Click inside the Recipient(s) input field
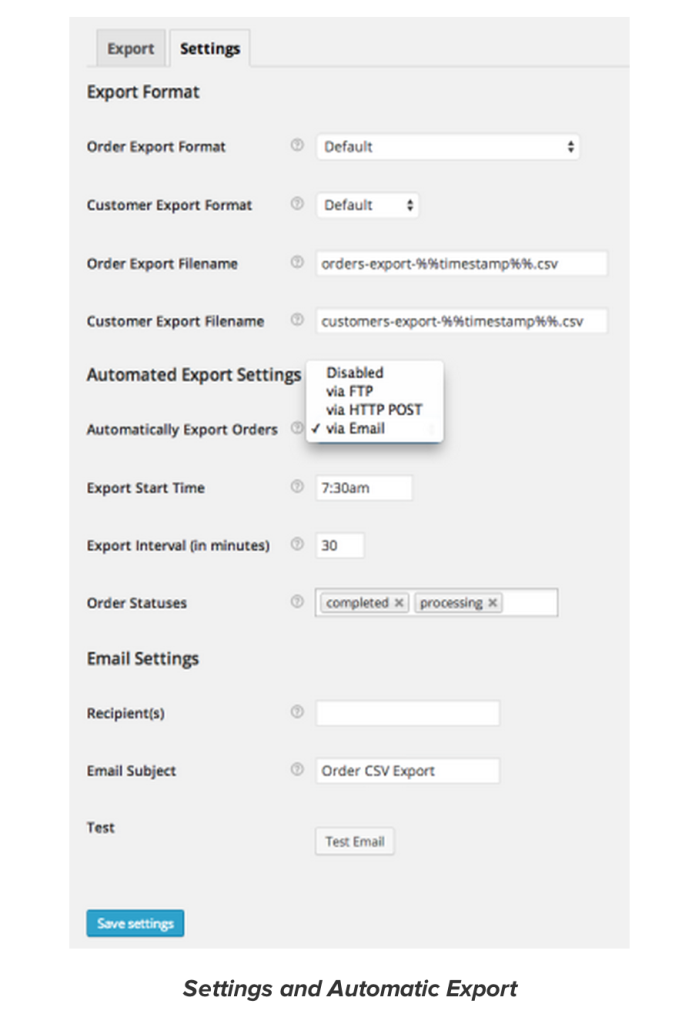The image size is (682, 1024). pyautogui.click(x=407, y=712)
